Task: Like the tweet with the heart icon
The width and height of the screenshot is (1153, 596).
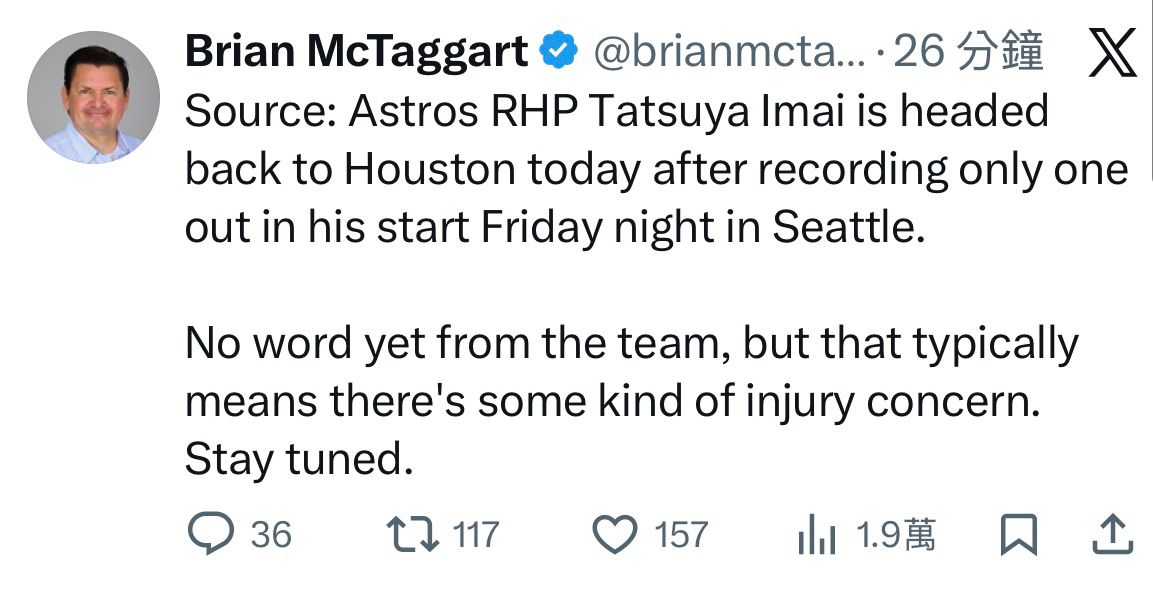Action: (616, 536)
